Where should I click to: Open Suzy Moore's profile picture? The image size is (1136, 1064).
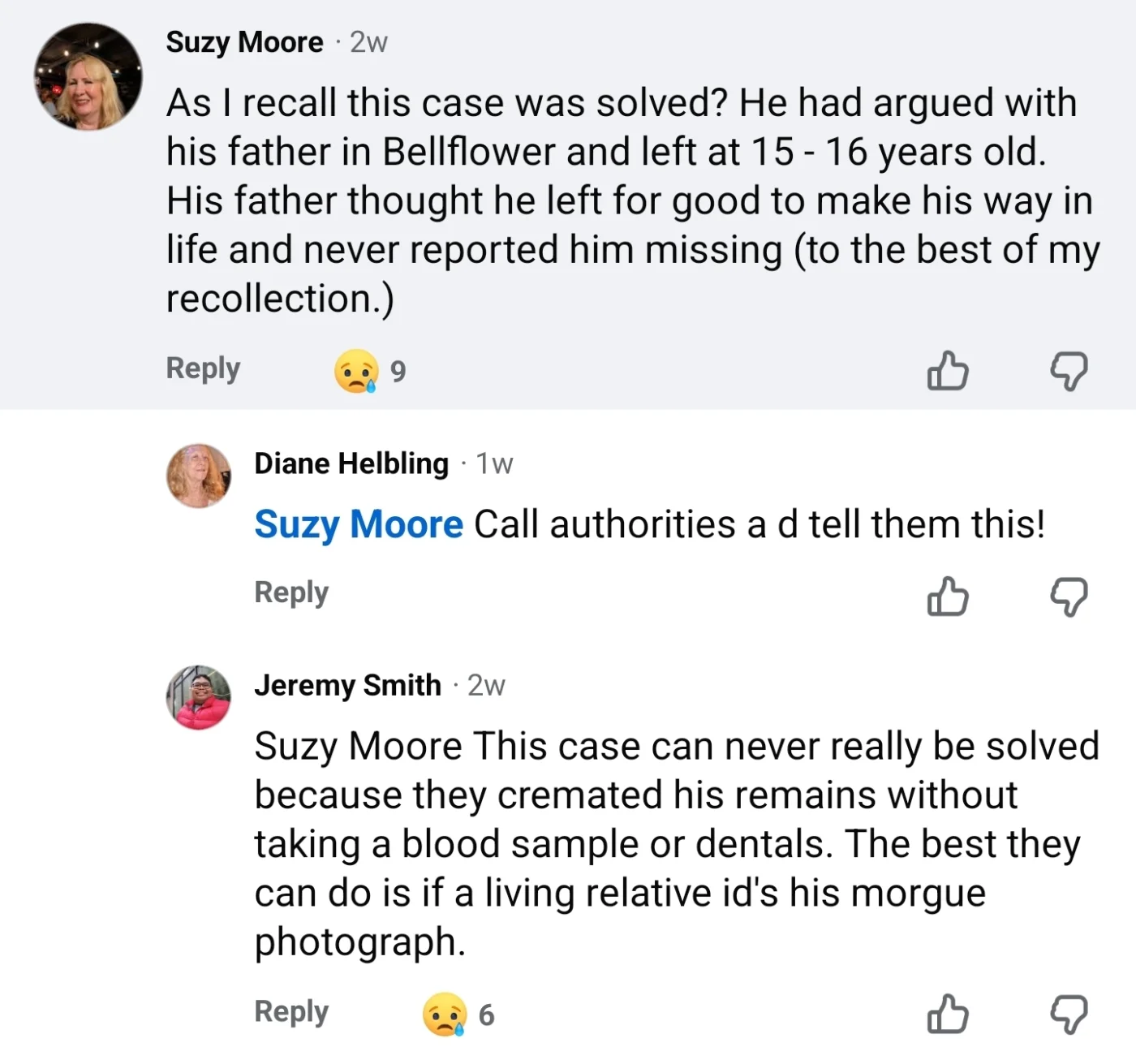point(88,77)
